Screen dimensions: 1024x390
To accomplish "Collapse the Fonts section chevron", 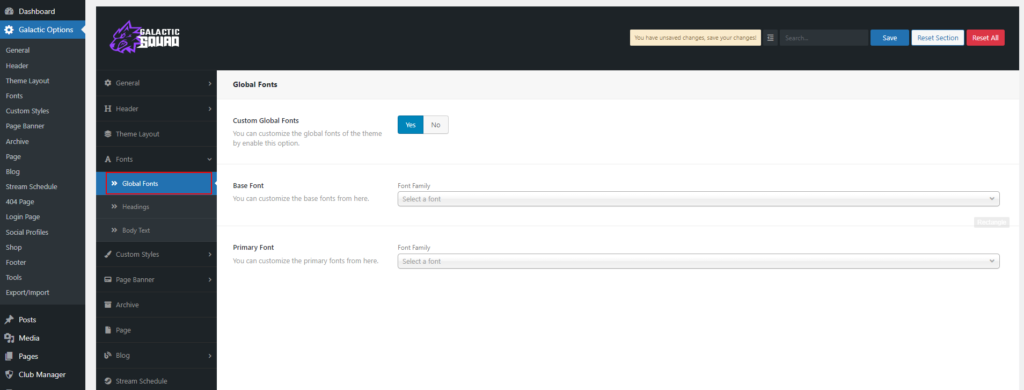I will tap(209, 159).
